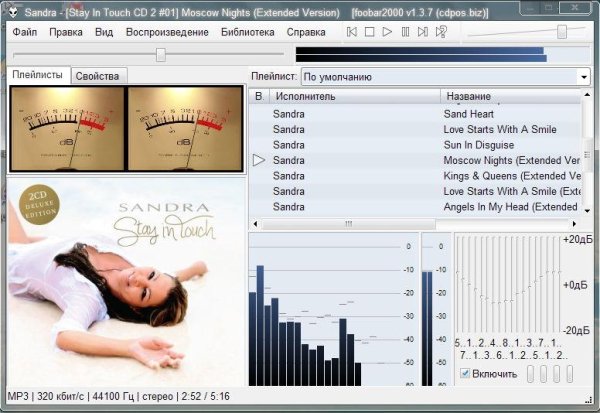Open the Правка menu
Image resolution: width=600 pixels, height=413 pixels.
coord(66,32)
